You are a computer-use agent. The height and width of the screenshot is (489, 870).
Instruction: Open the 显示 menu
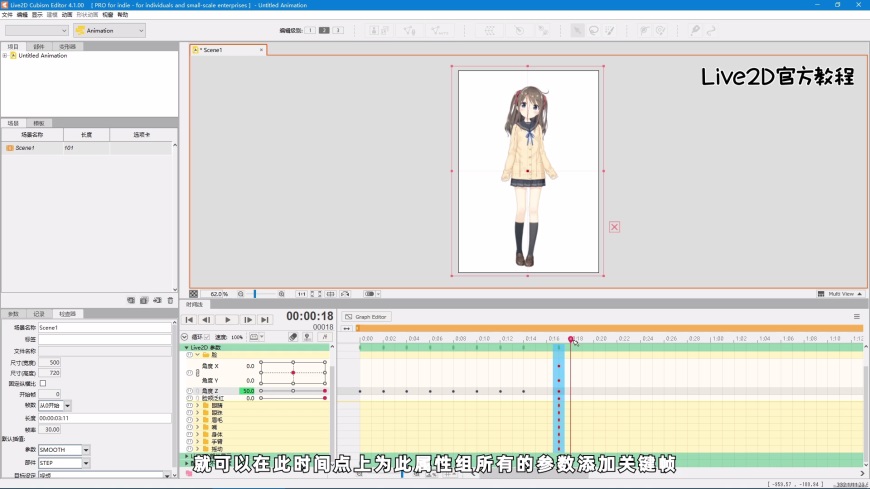(x=37, y=14)
